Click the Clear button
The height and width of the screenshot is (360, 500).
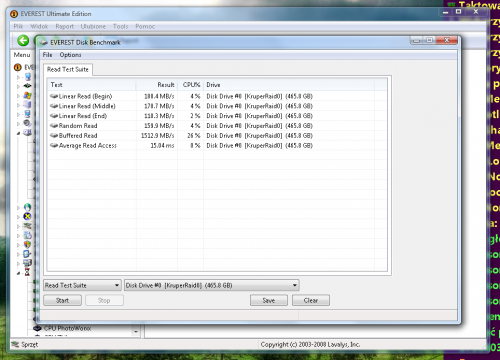311,300
